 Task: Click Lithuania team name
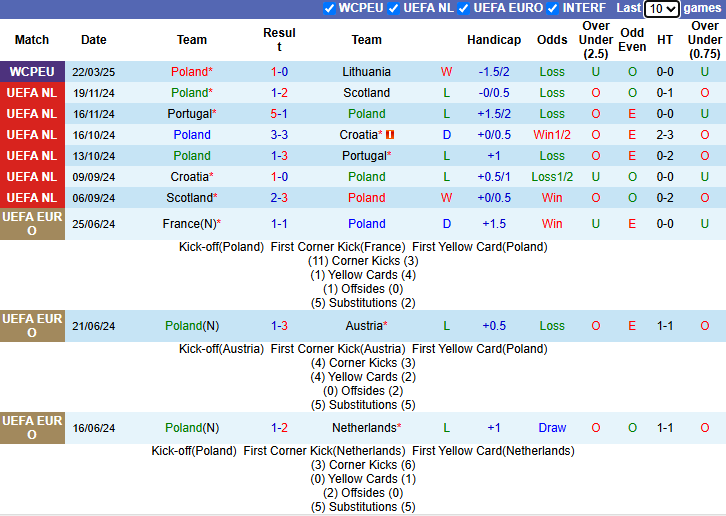tap(366, 72)
